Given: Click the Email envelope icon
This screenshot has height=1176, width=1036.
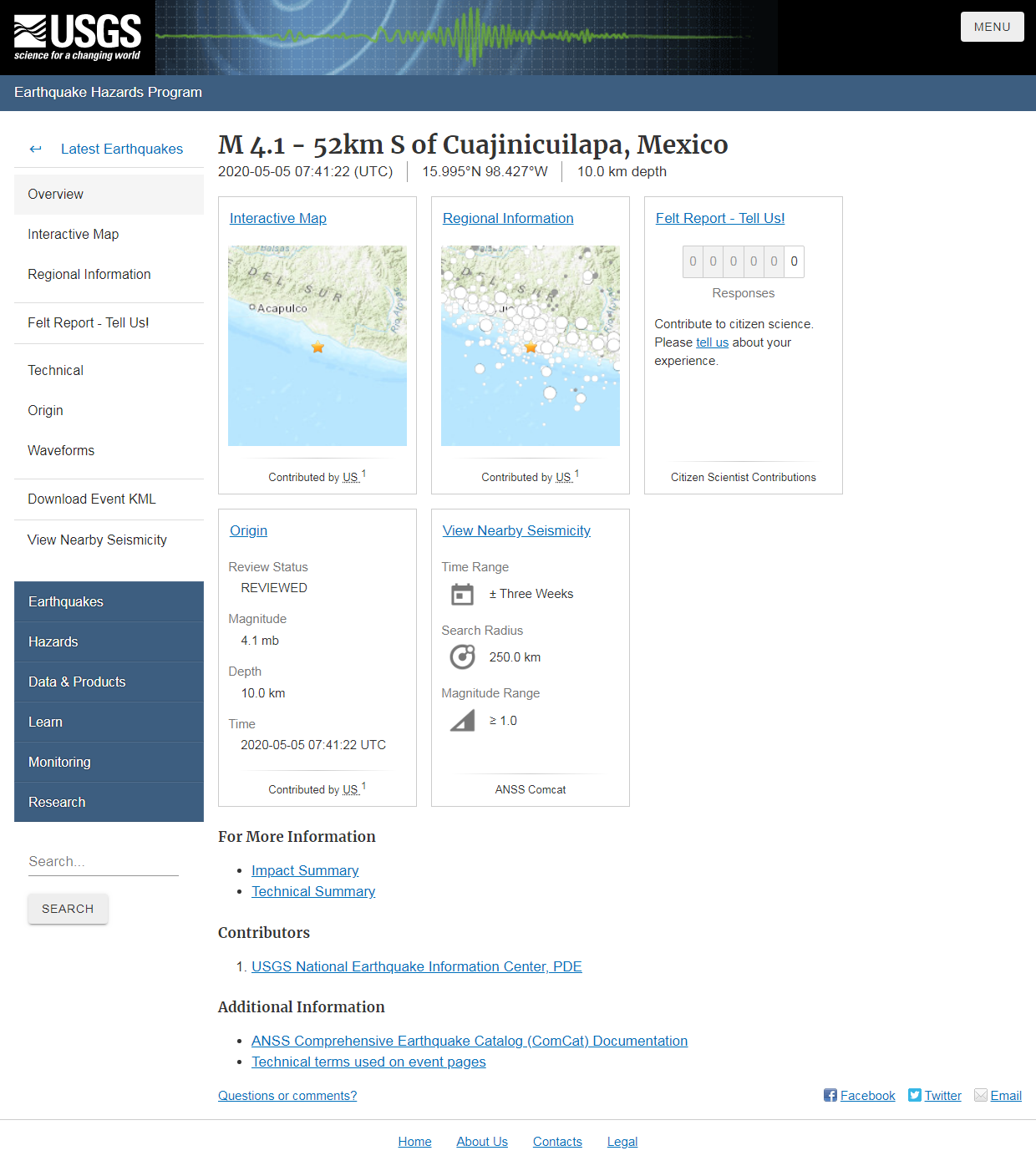Looking at the screenshot, I should coord(980,1095).
